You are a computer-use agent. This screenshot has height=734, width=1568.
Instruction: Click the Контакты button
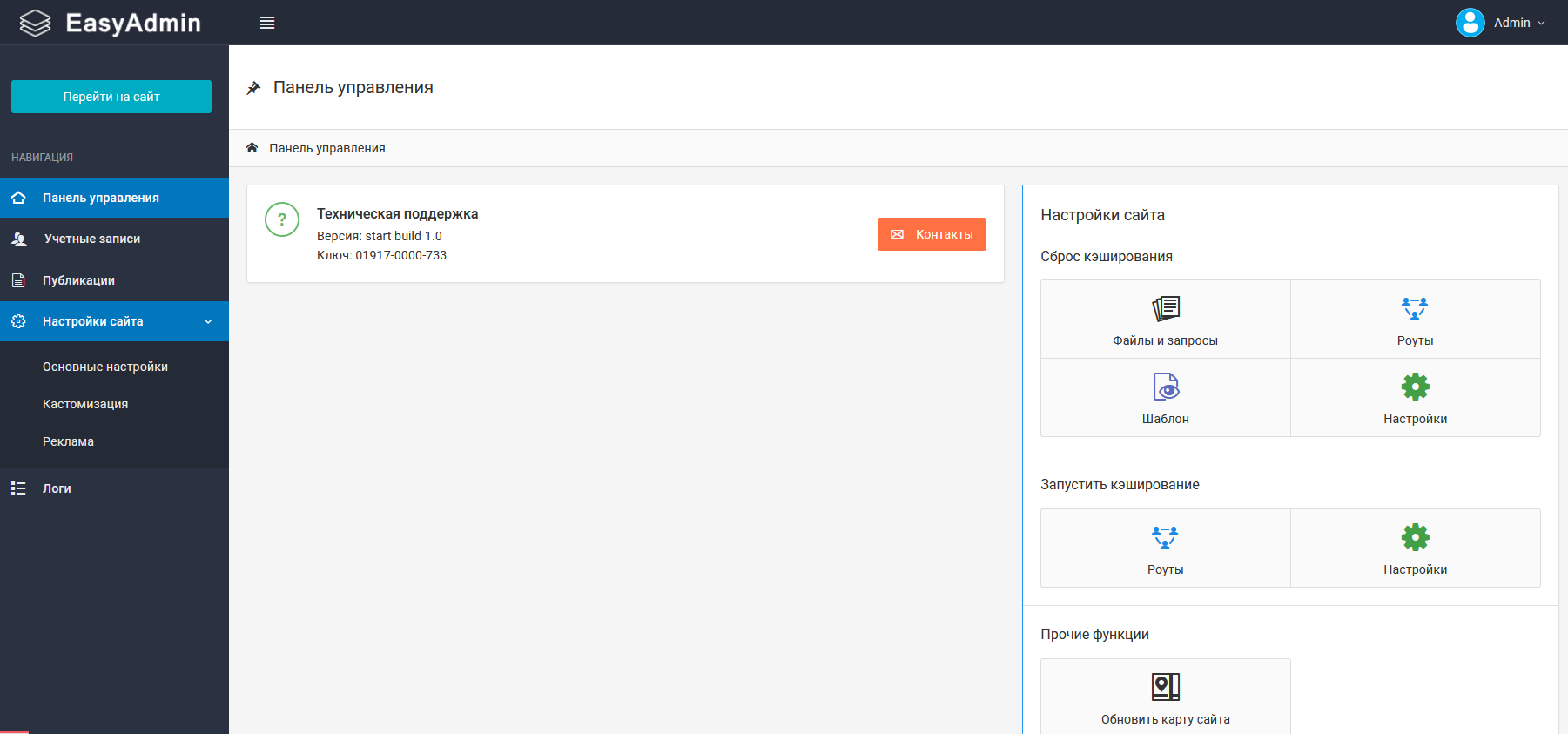932,234
